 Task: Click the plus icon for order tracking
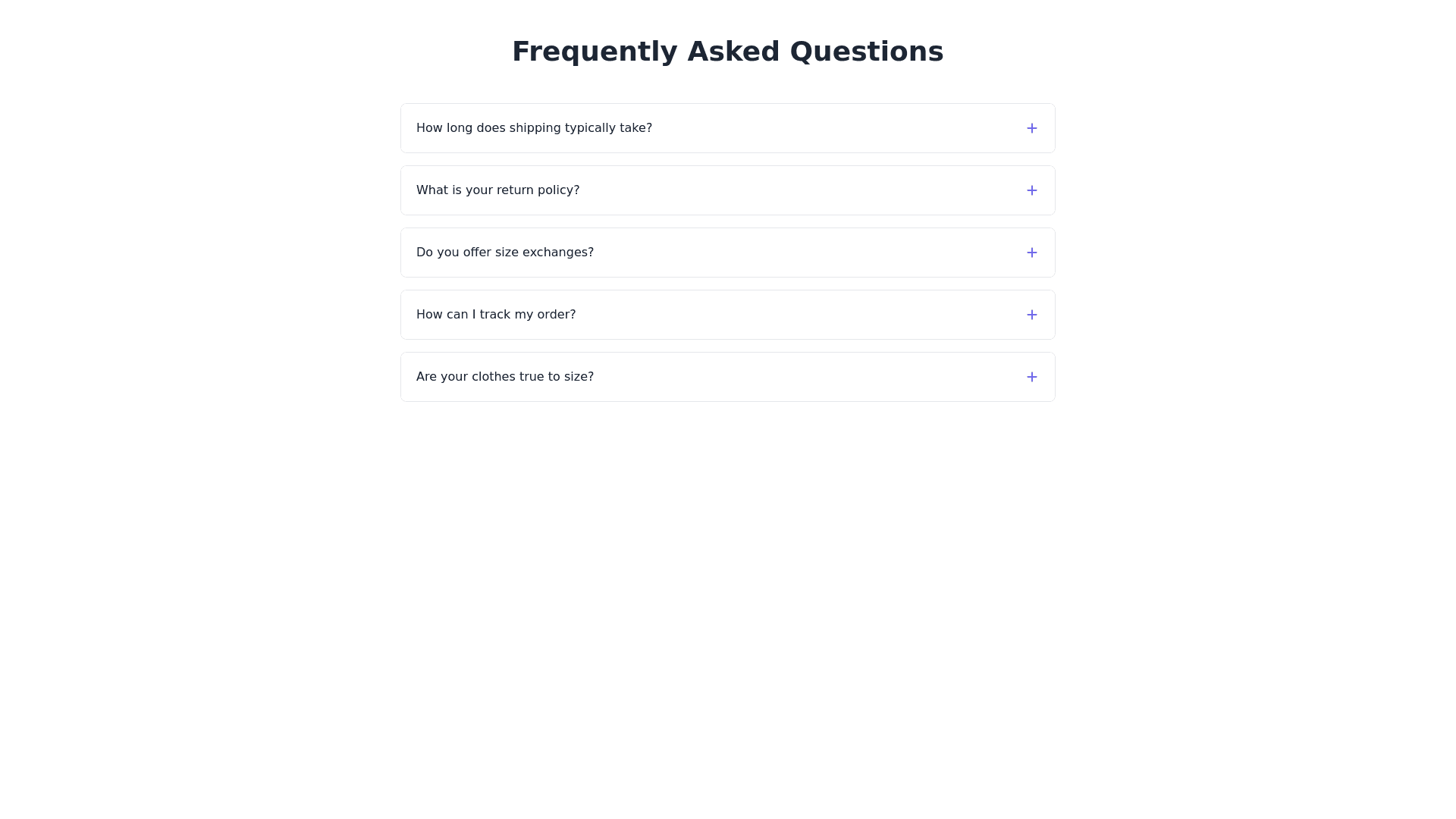[1031, 315]
